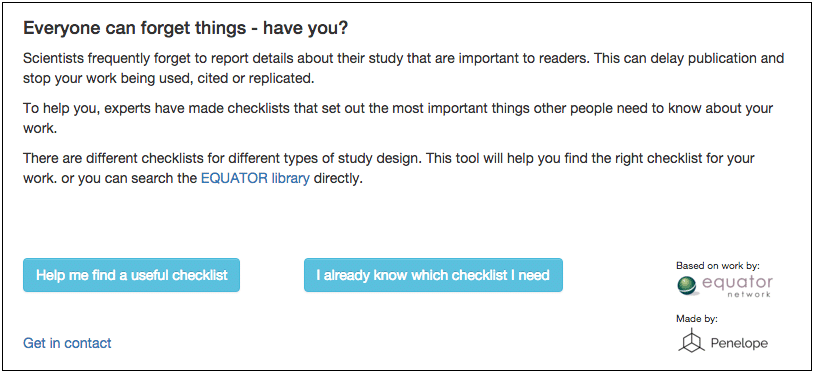Click the word "network" under equator

coord(750,294)
